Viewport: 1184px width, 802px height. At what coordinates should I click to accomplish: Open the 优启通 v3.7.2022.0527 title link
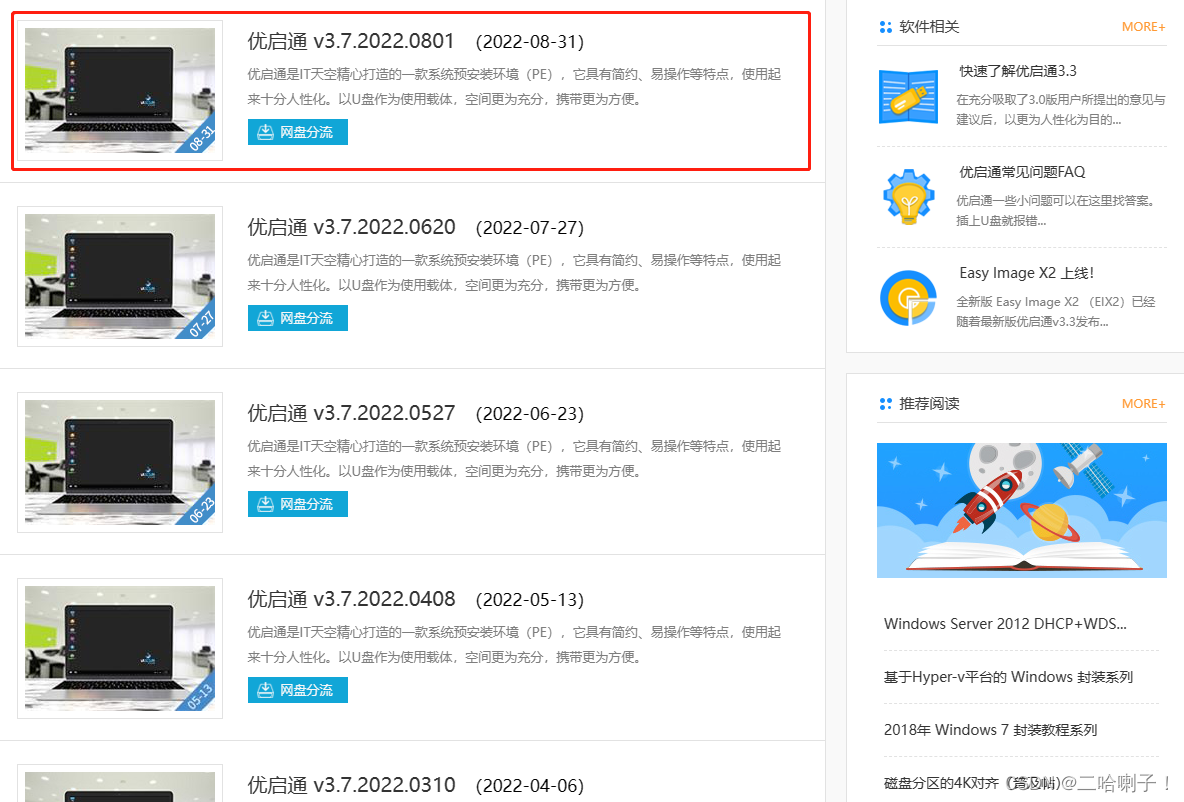pyautogui.click(x=351, y=413)
